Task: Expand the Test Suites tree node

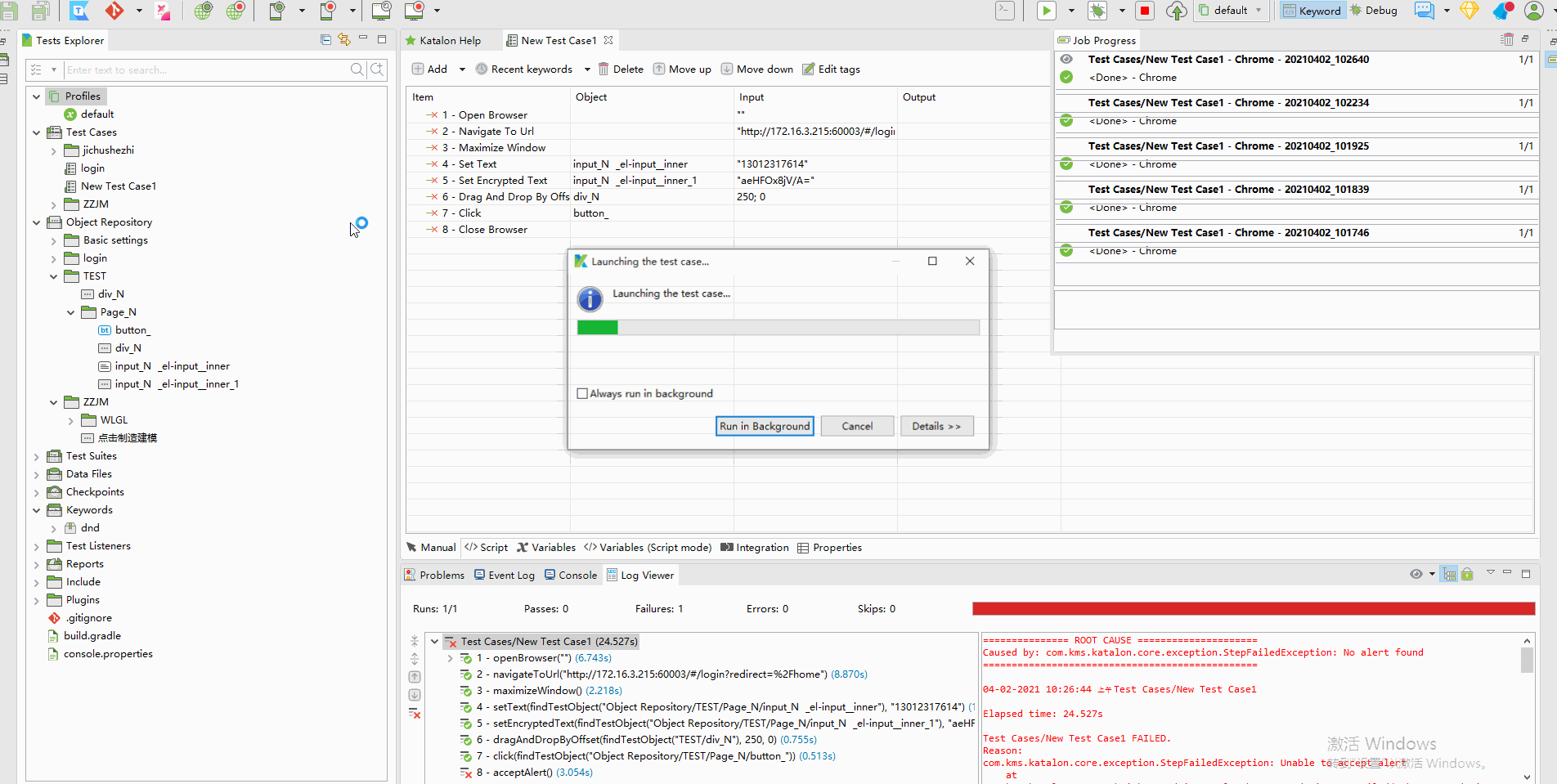Action: tap(36, 456)
